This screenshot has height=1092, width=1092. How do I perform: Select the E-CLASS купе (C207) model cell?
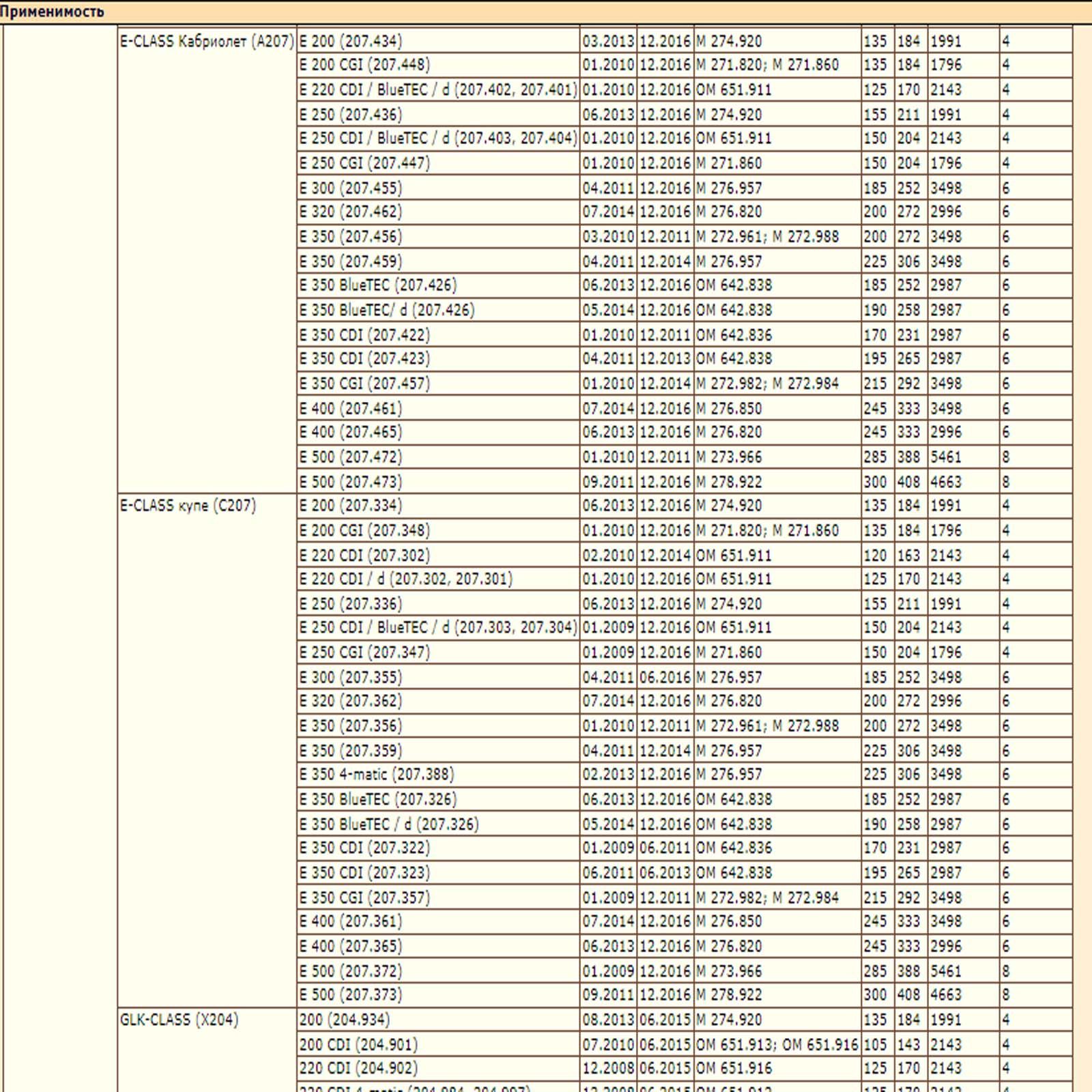pos(188,506)
